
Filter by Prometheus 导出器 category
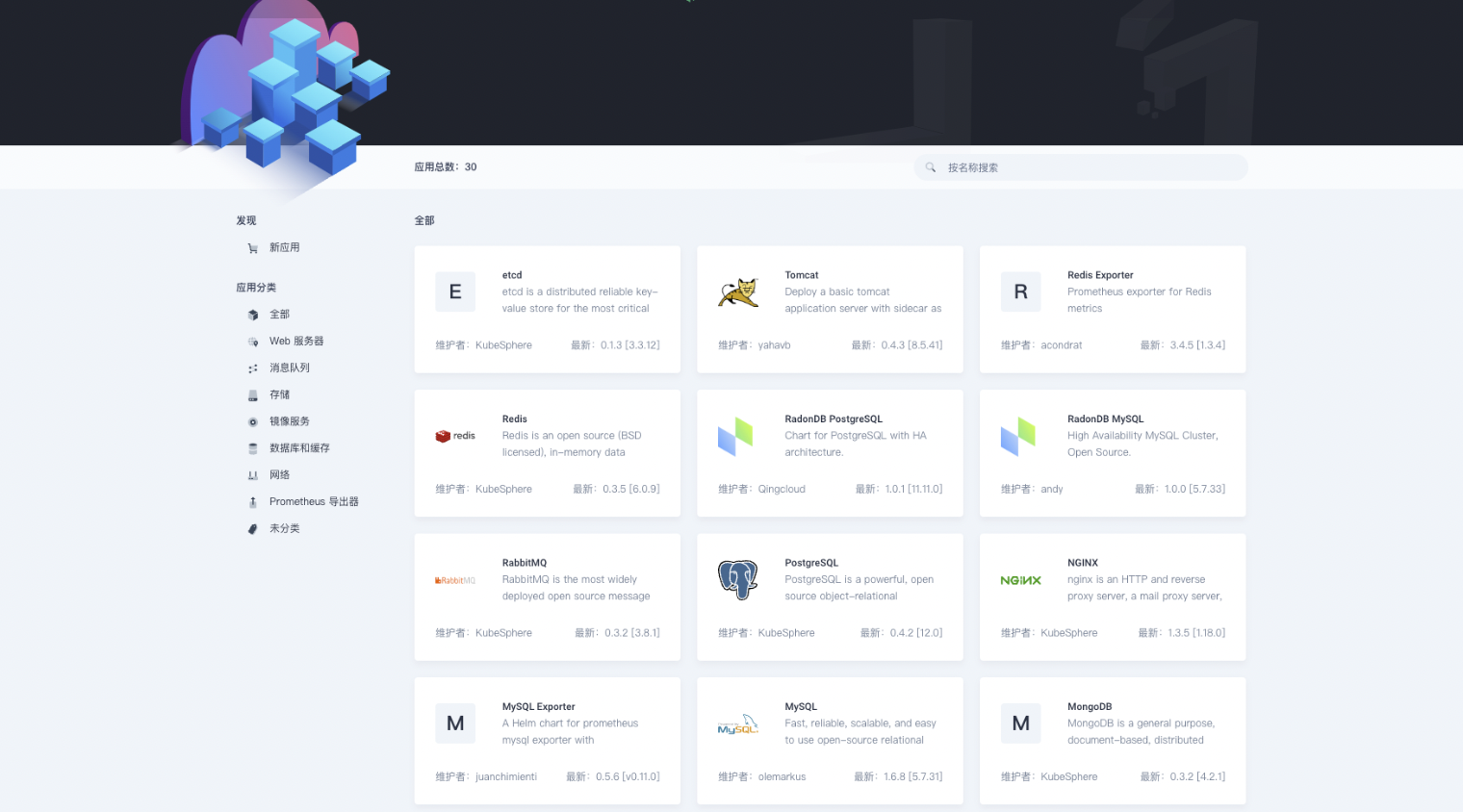pyautogui.click(x=314, y=502)
